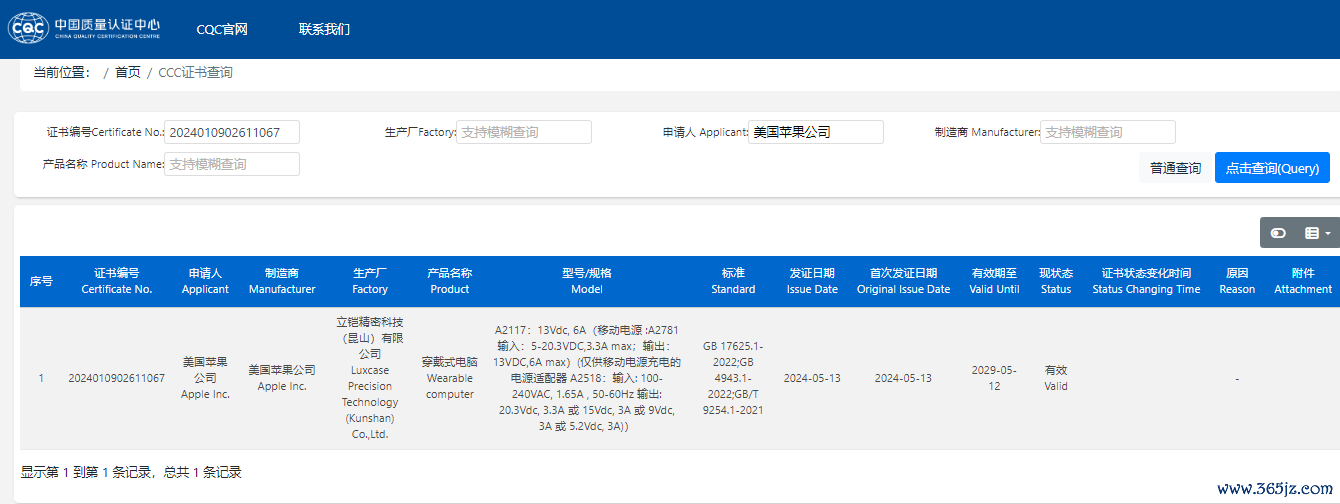Click the records summary text 显示第1到第1条记录
Image resolution: width=1340 pixels, height=504 pixels.
[131, 472]
